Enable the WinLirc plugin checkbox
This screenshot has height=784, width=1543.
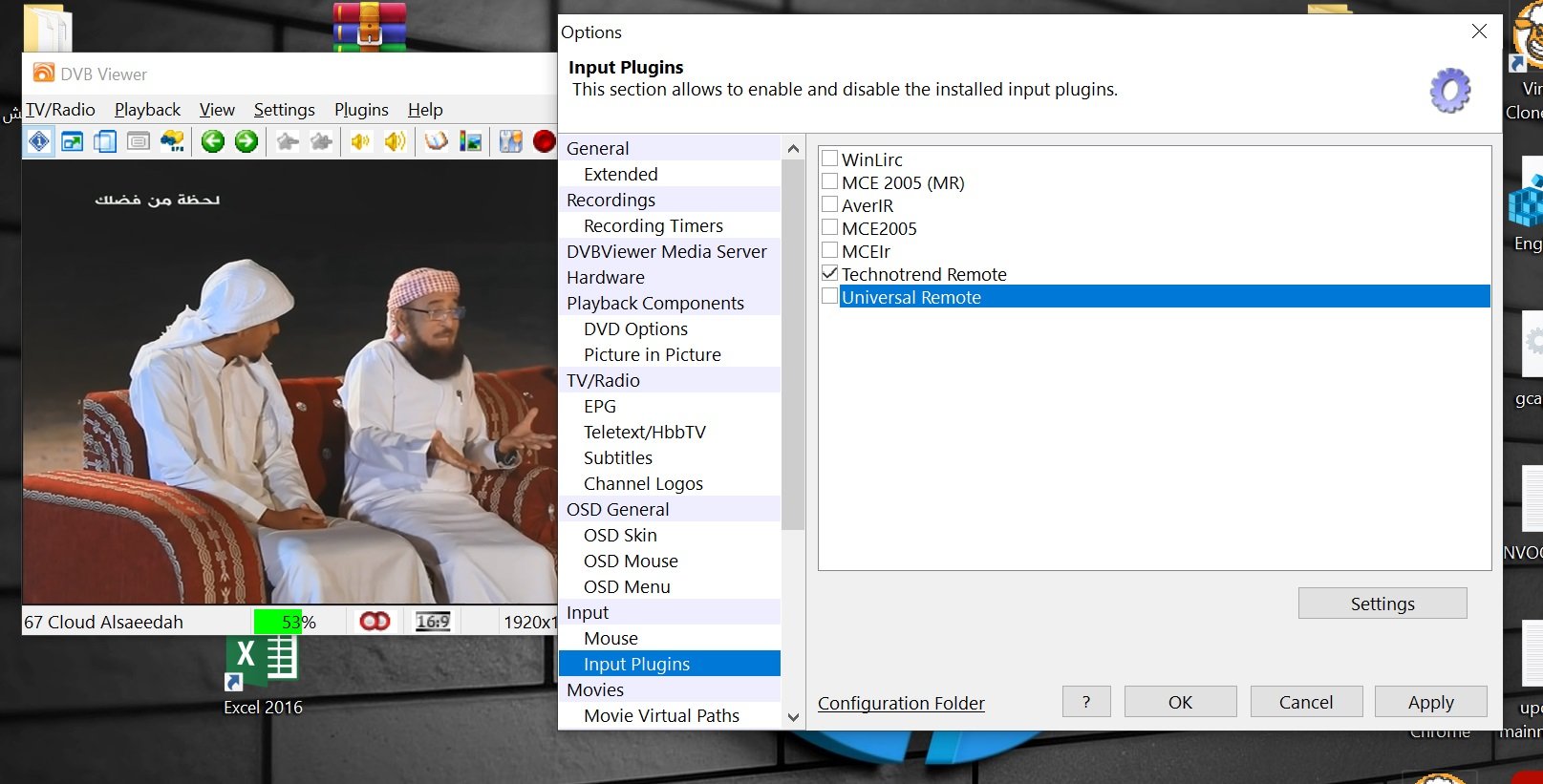[830, 159]
